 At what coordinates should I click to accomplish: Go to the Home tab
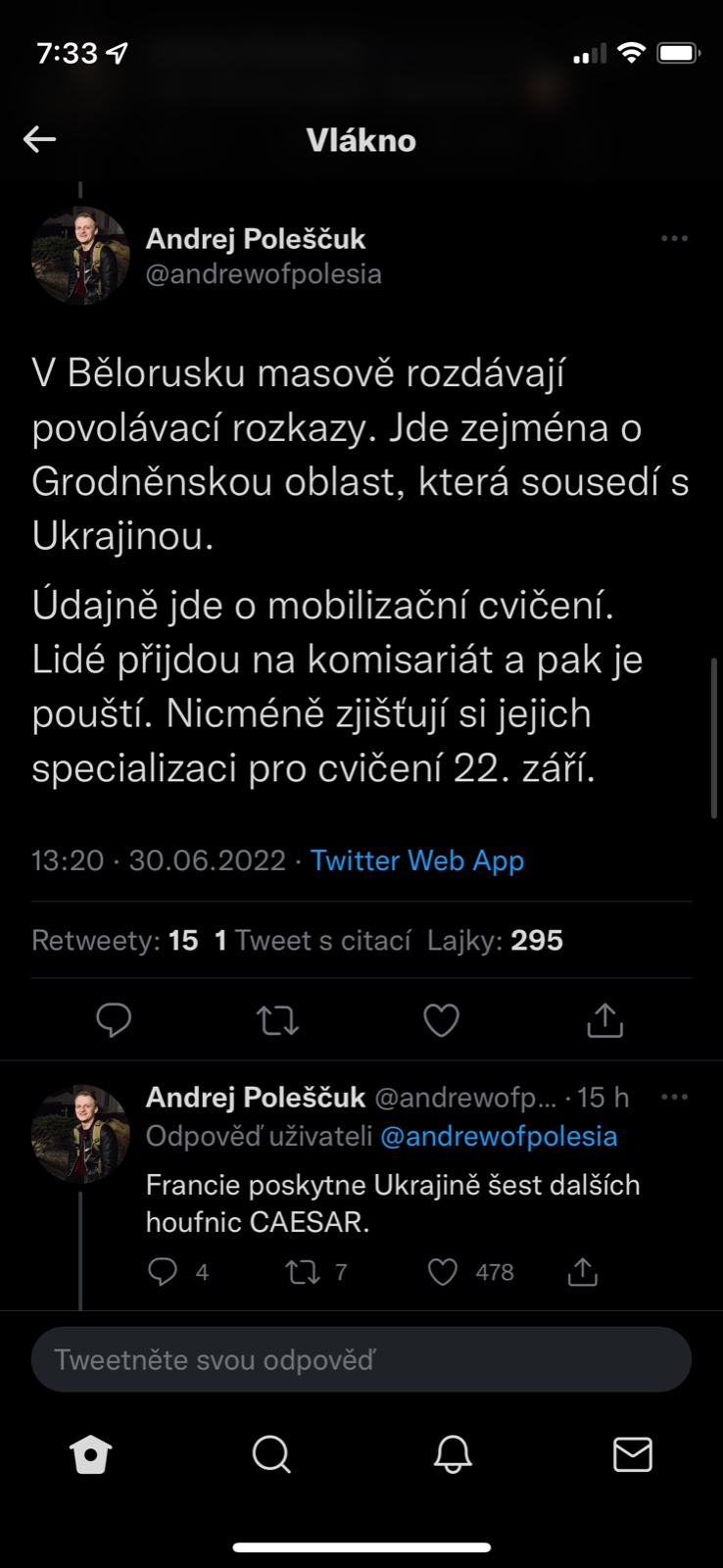(x=91, y=1455)
